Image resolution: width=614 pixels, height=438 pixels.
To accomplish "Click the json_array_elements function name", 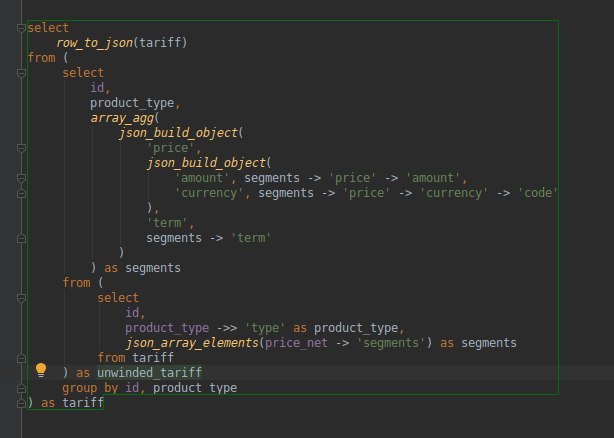I will (192, 343).
